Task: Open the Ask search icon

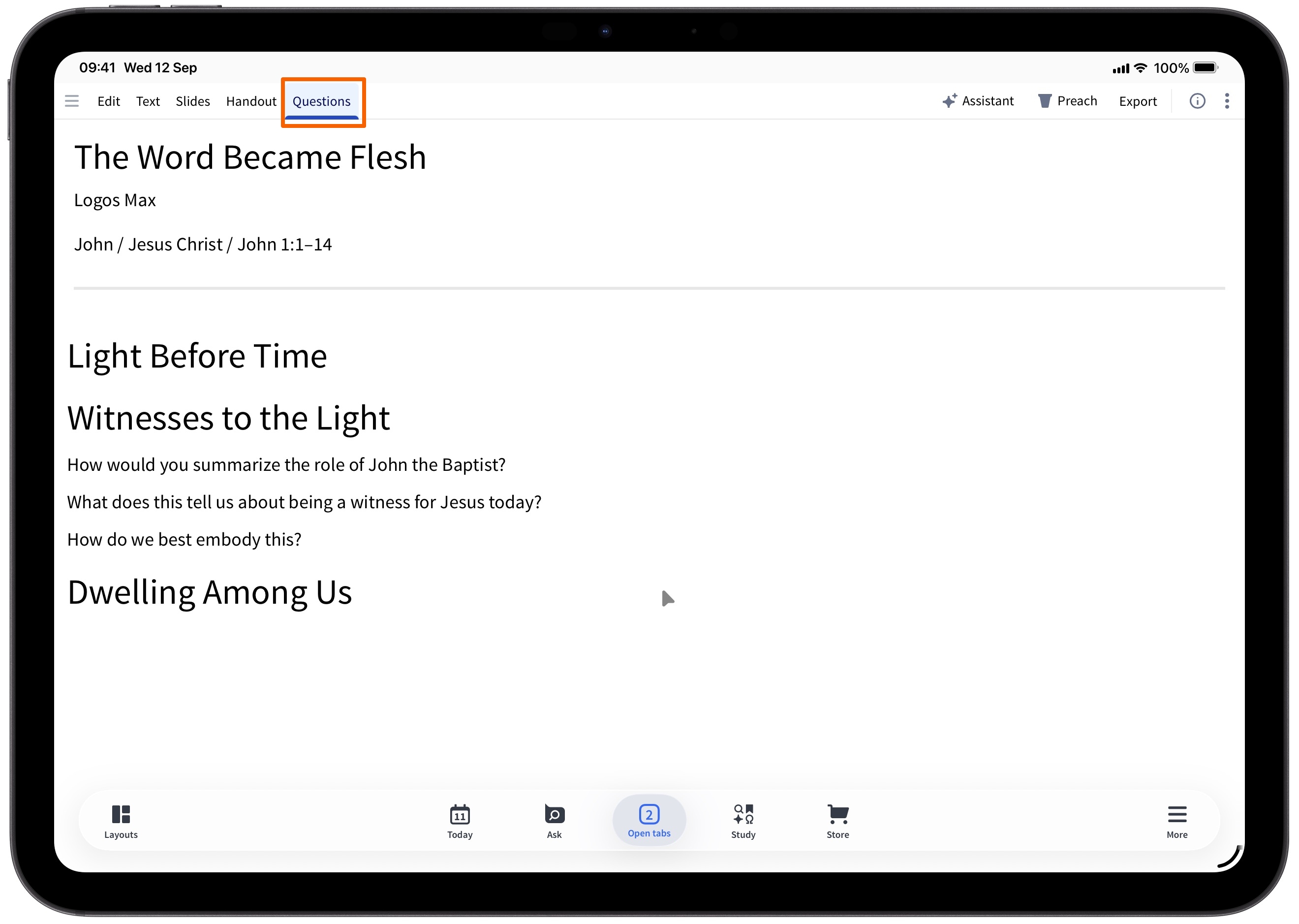Action: [554, 822]
